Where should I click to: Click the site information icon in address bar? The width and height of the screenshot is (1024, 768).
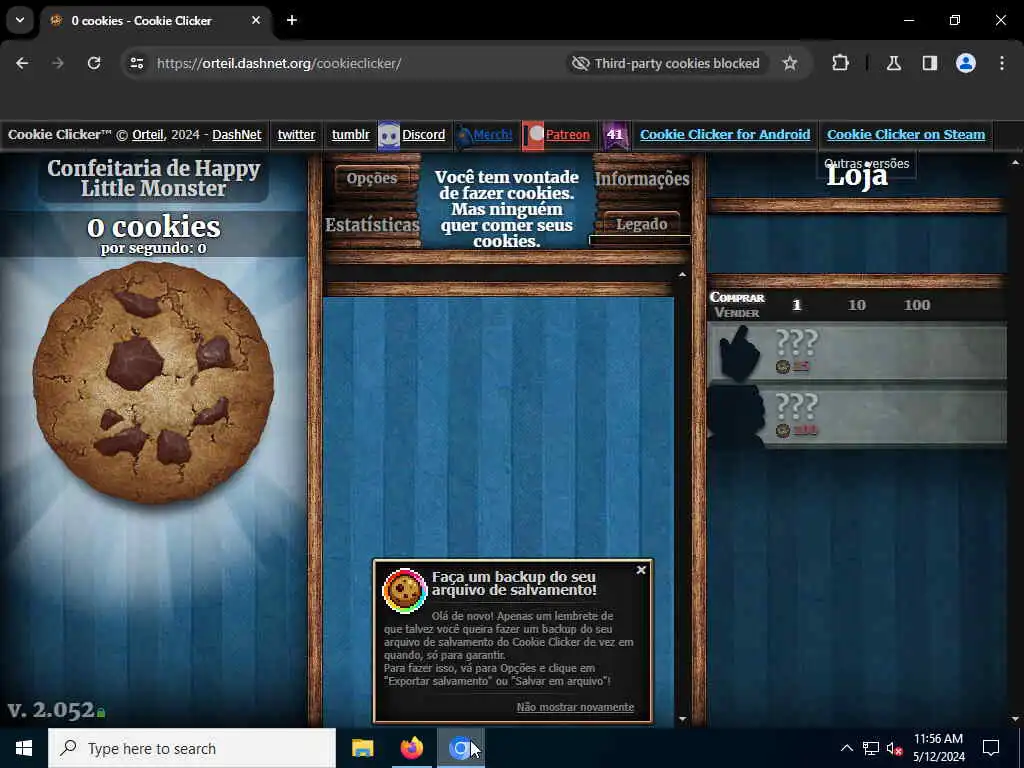(x=136, y=63)
